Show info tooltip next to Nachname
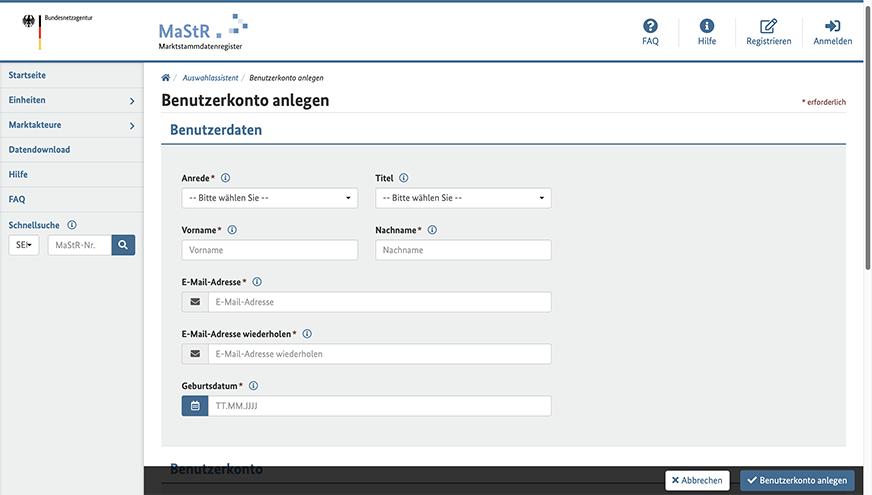Image resolution: width=872 pixels, height=495 pixels. (x=432, y=230)
